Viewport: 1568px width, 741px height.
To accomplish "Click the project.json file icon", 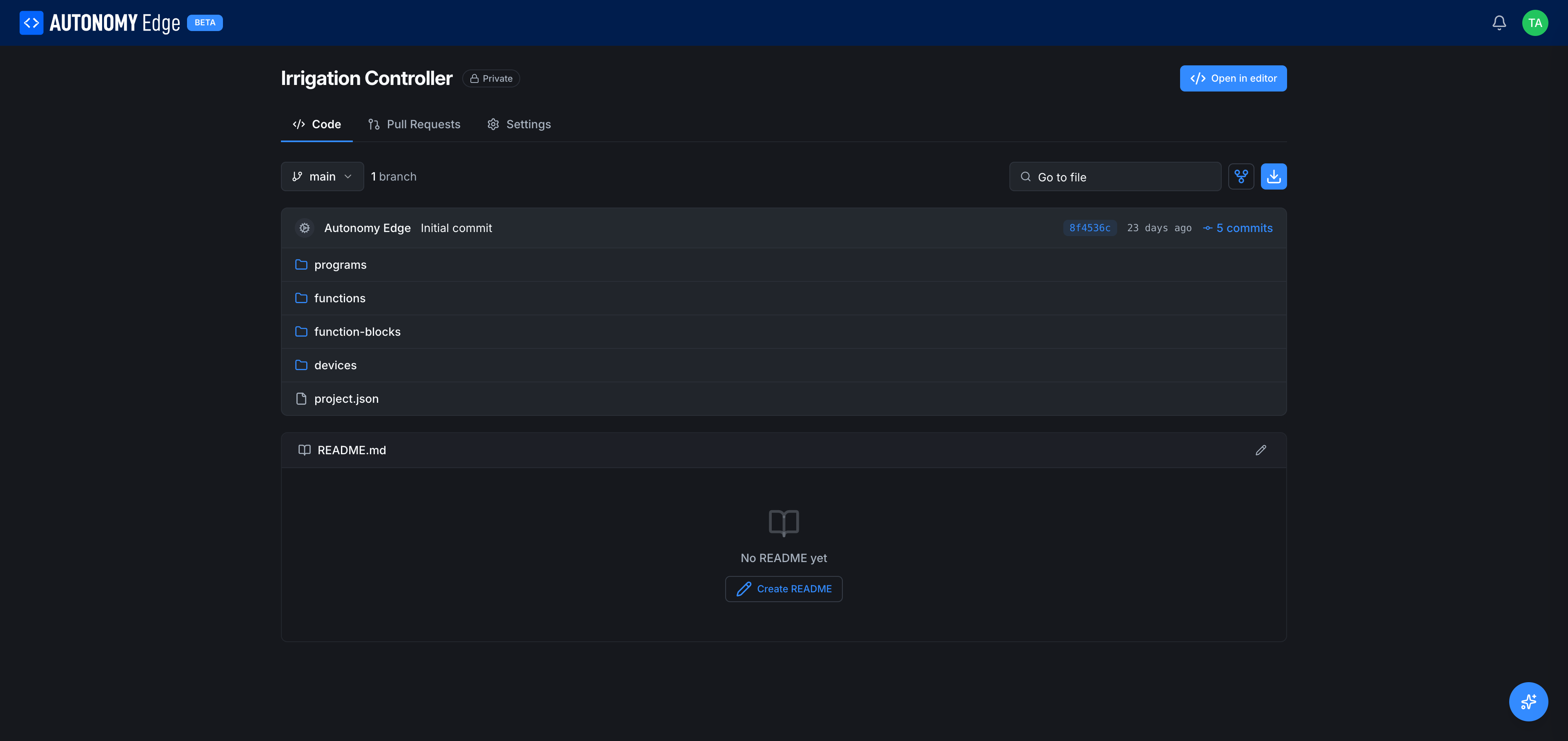I will tap(301, 398).
